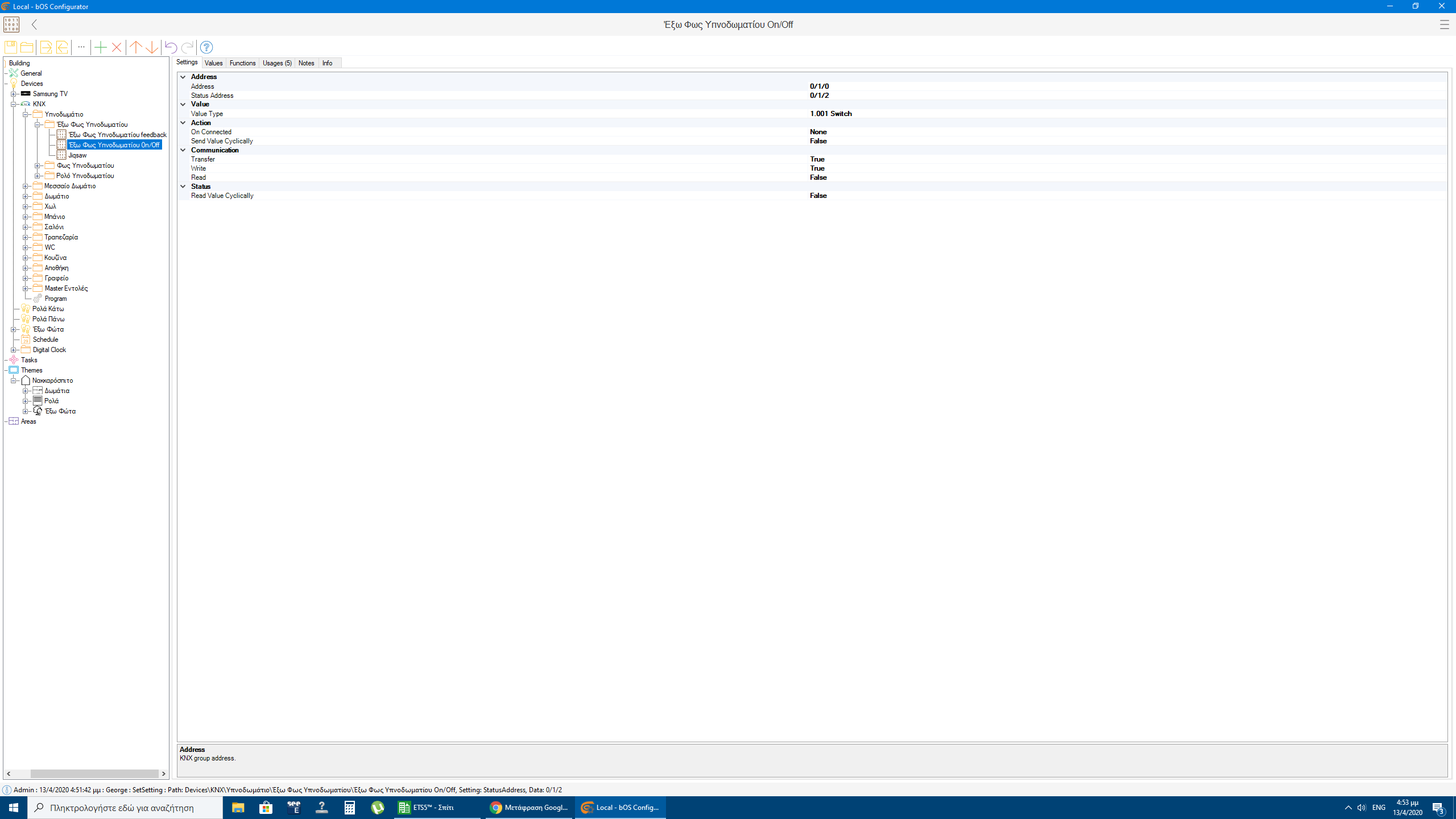Move selected node down with arrow

click(x=152, y=47)
